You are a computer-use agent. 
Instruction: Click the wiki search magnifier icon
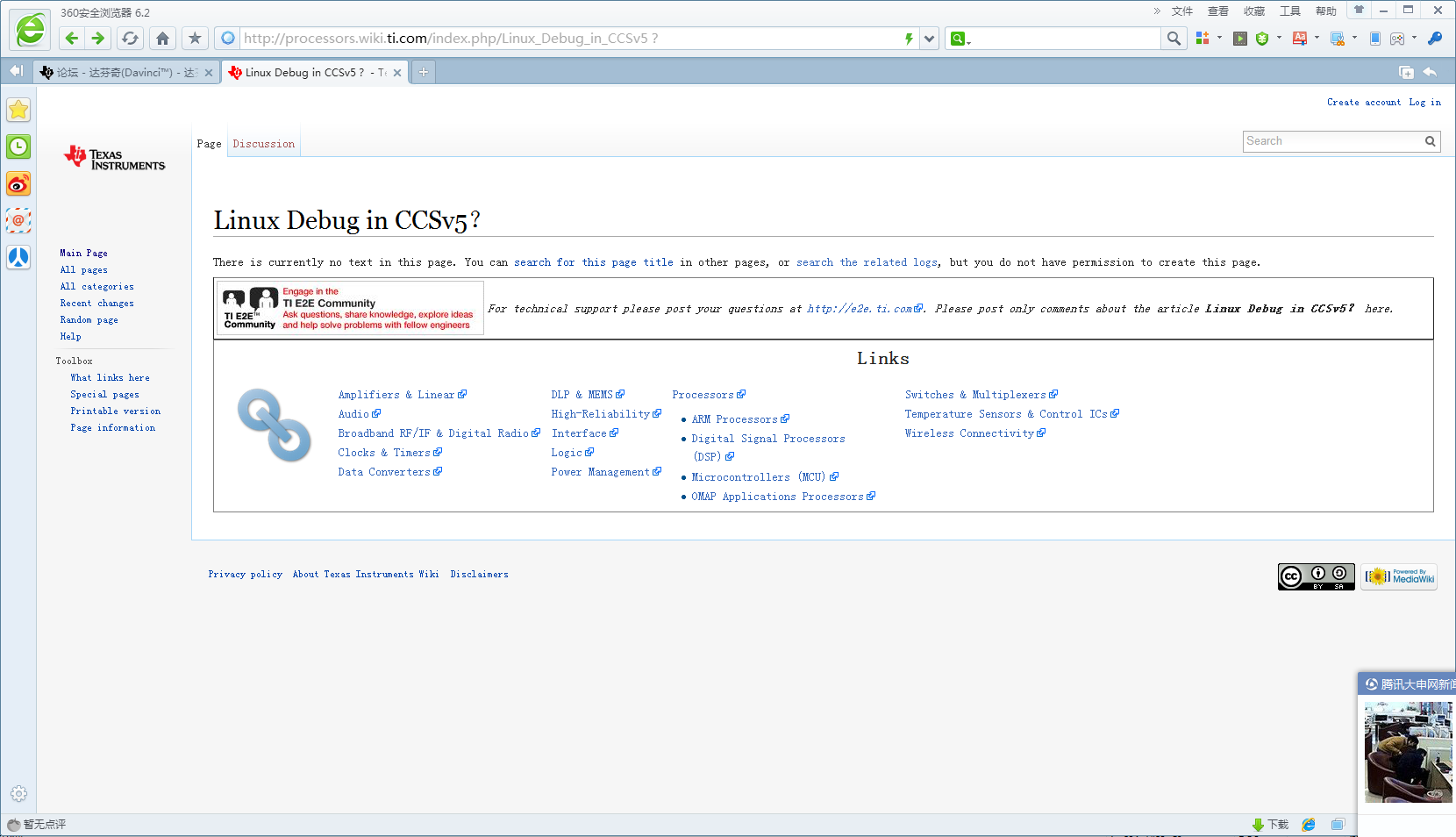[1431, 141]
